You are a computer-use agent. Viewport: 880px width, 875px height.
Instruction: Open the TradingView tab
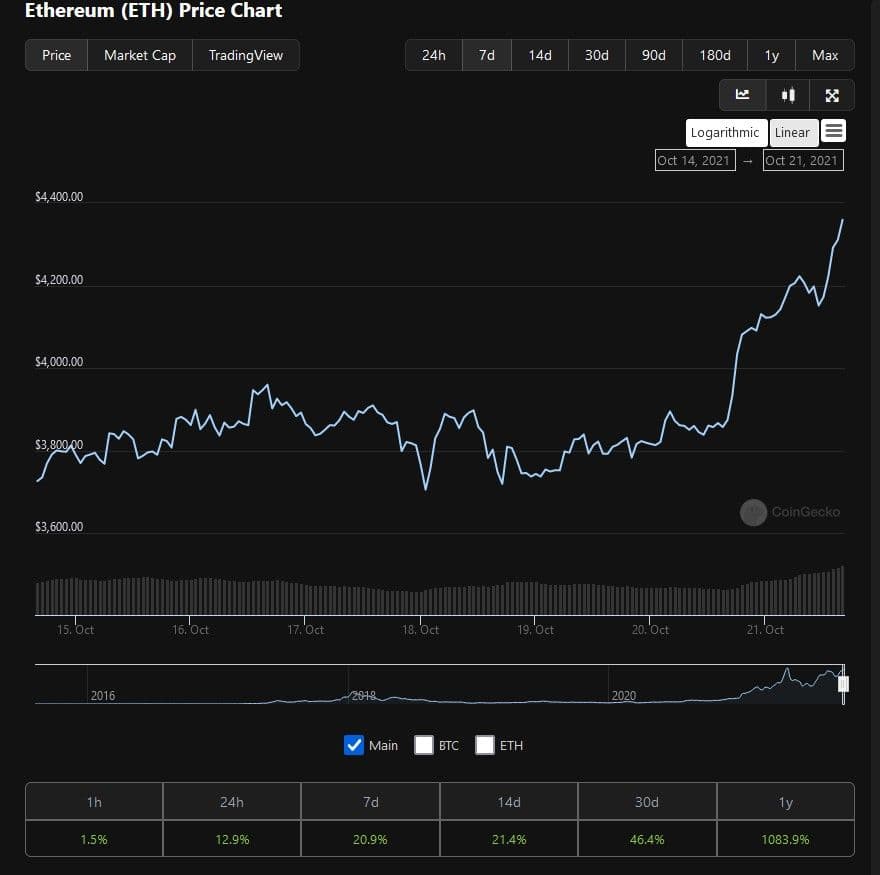(x=246, y=55)
